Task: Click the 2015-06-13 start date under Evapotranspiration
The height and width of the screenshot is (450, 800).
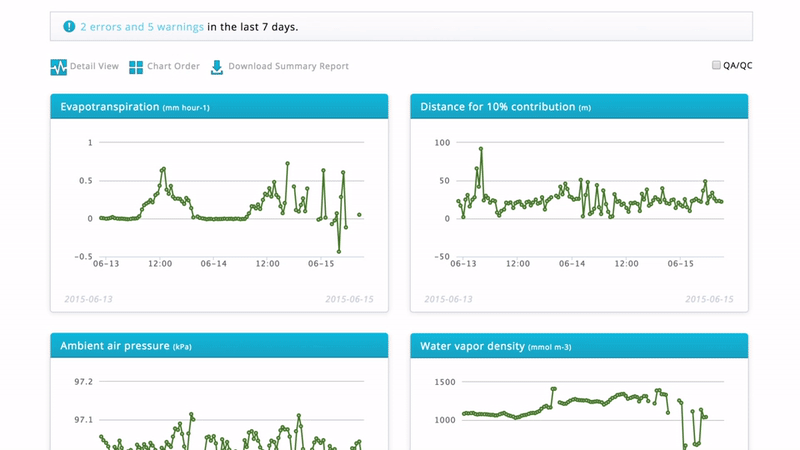Action: point(86,299)
